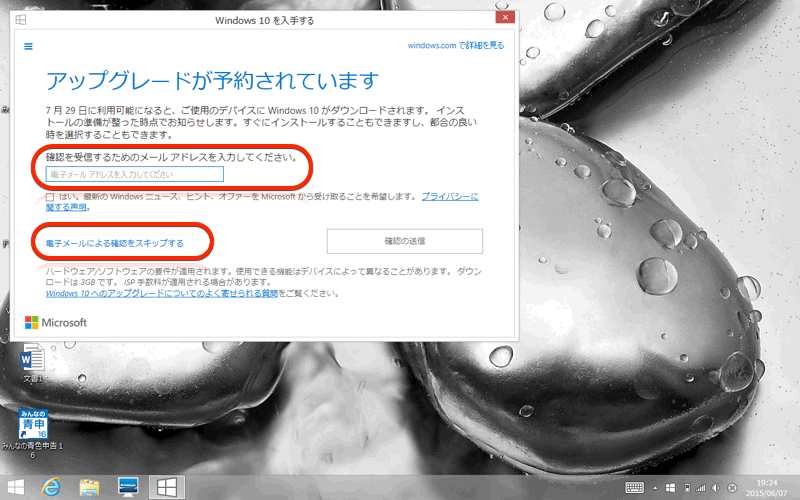Launch Internet Explorer from the taskbar
The width and height of the screenshot is (800, 500).
pos(51,487)
